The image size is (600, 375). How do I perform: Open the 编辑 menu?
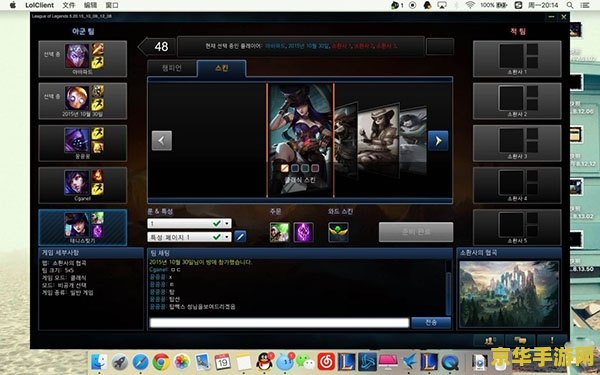coord(90,5)
